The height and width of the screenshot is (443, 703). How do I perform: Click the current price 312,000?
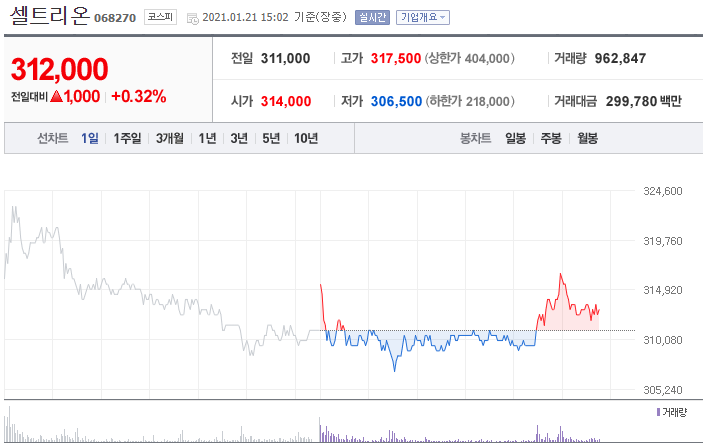pyautogui.click(x=59, y=69)
